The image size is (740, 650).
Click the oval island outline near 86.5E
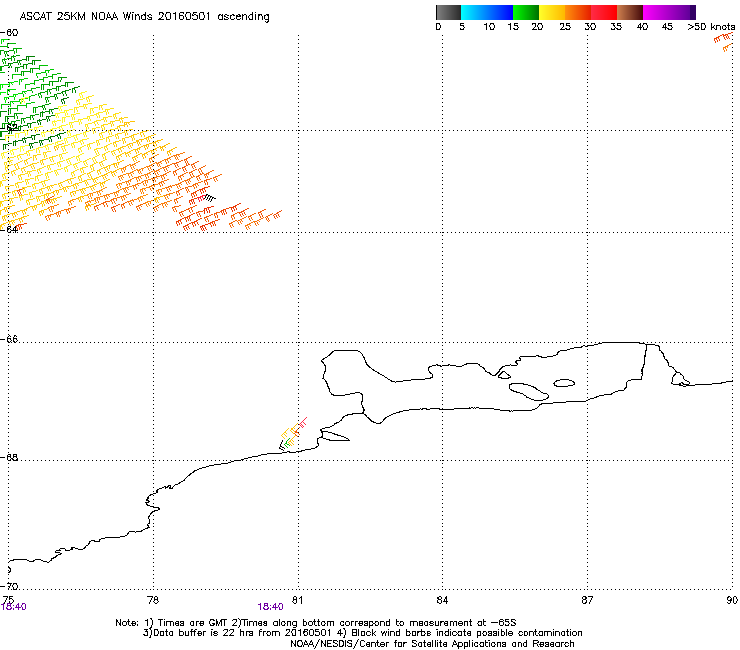[x=564, y=383]
